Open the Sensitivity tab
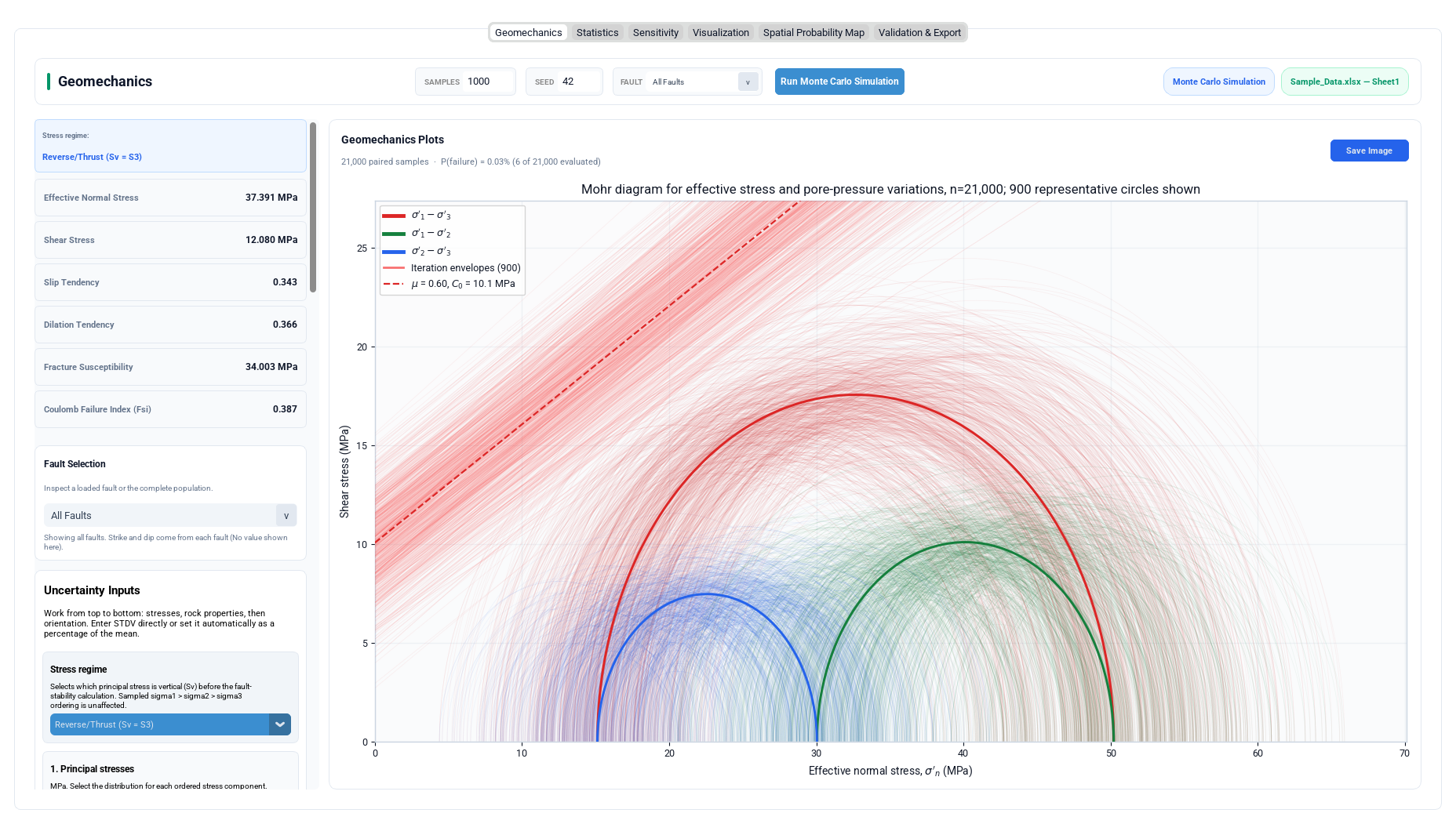The width and height of the screenshot is (1456, 824). (x=655, y=32)
